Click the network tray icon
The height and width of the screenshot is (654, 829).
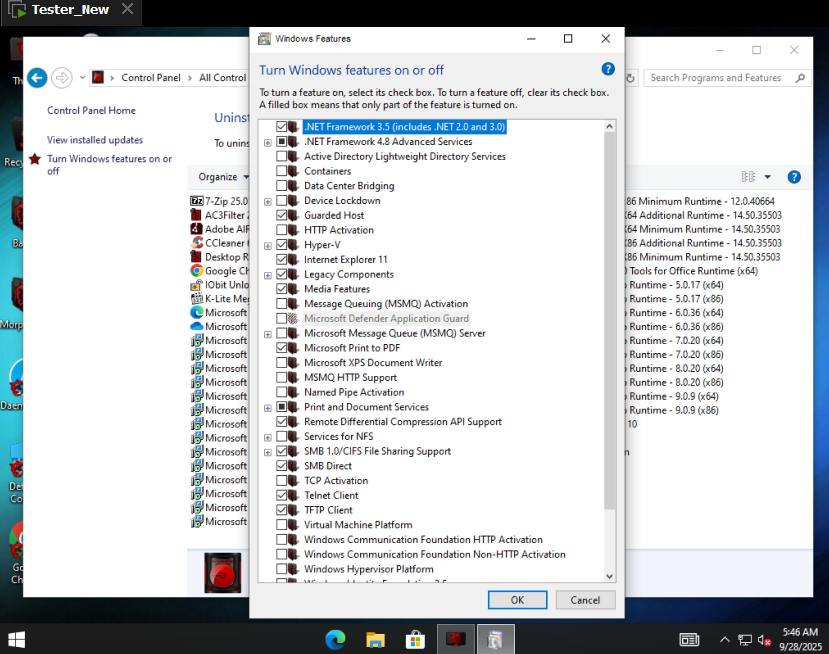(x=745, y=640)
